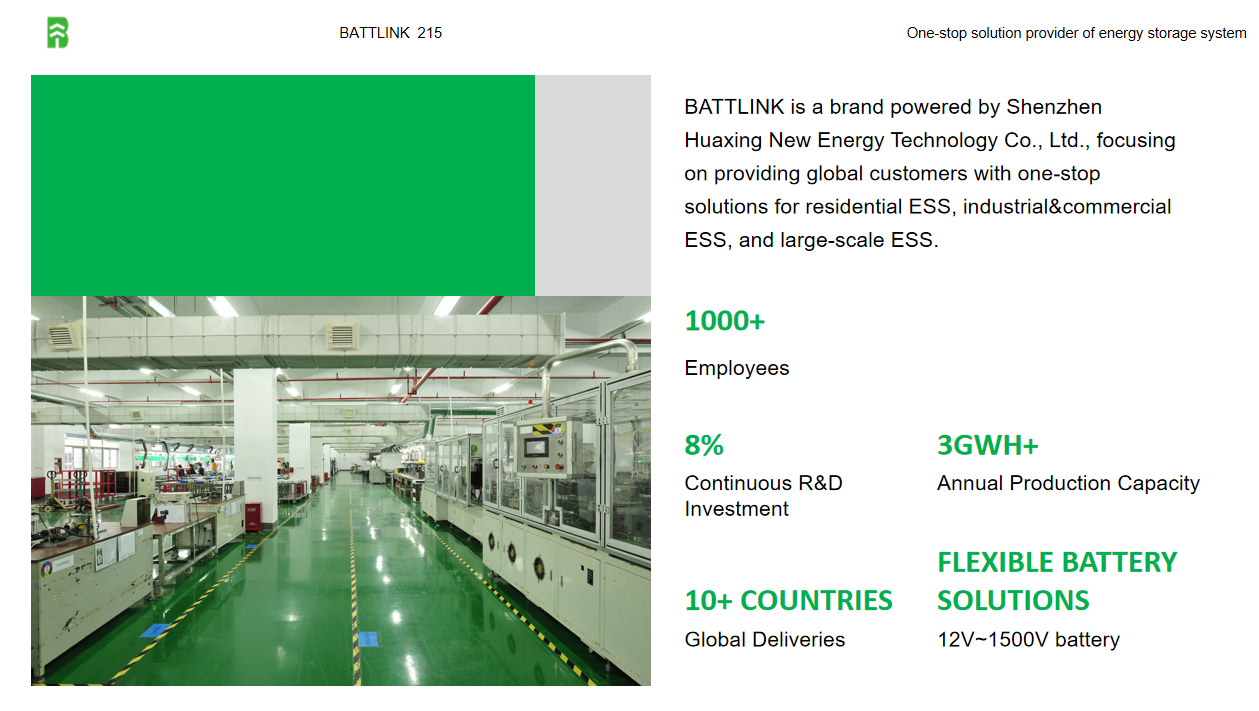Click the light gray rectangle beside green block
The image size is (1259, 711).
coord(592,185)
